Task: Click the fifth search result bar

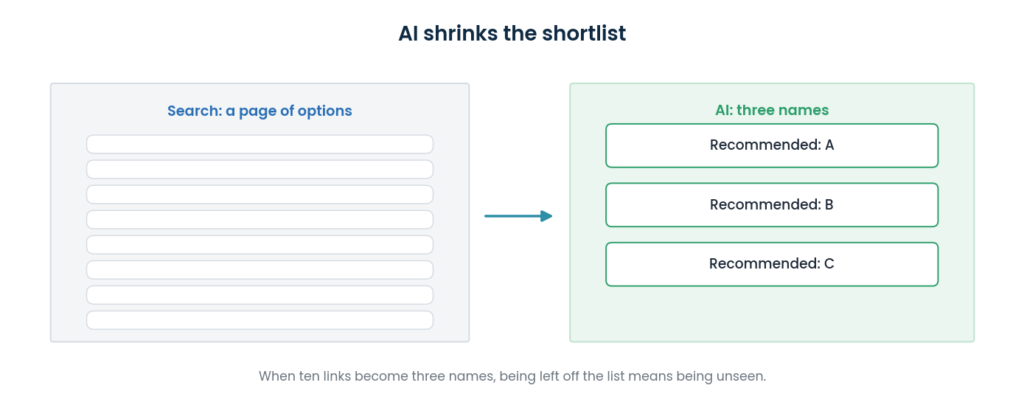Action: 260,245
